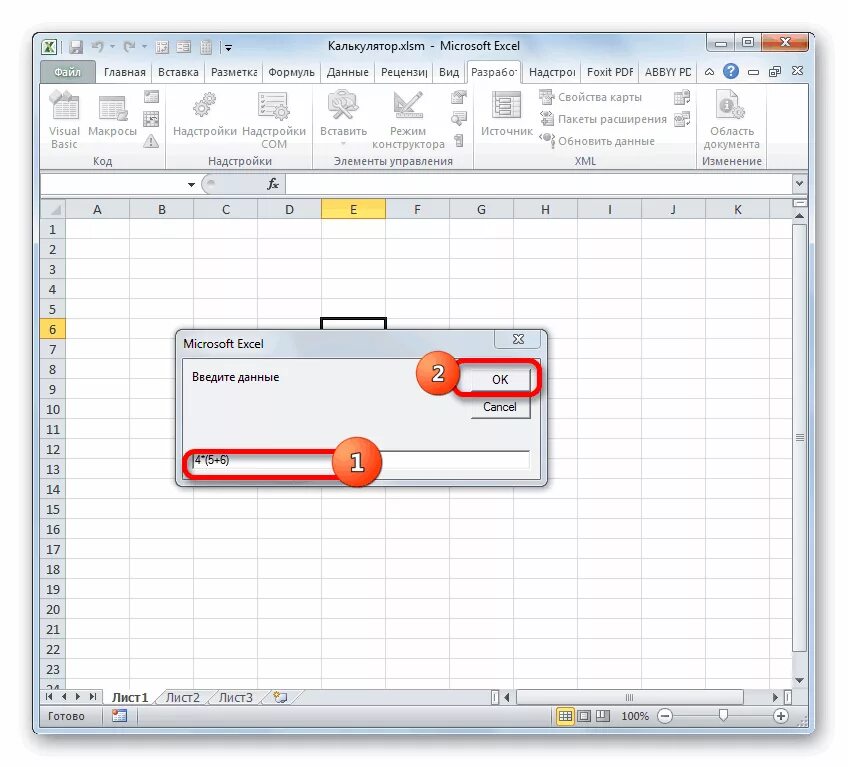Select row 6 header

click(52, 329)
